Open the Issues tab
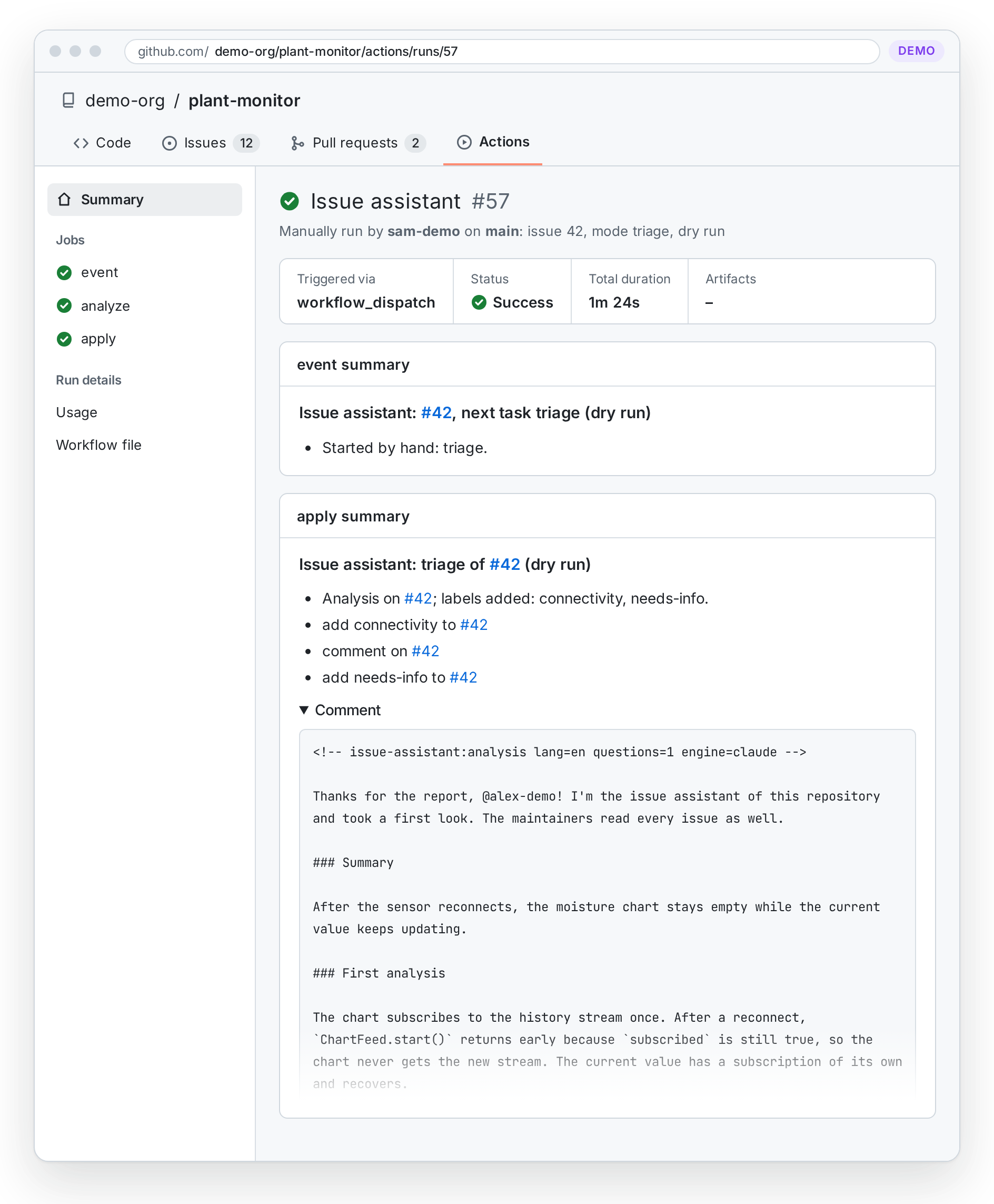Screen dimensions: 994x1204 (211, 143)
